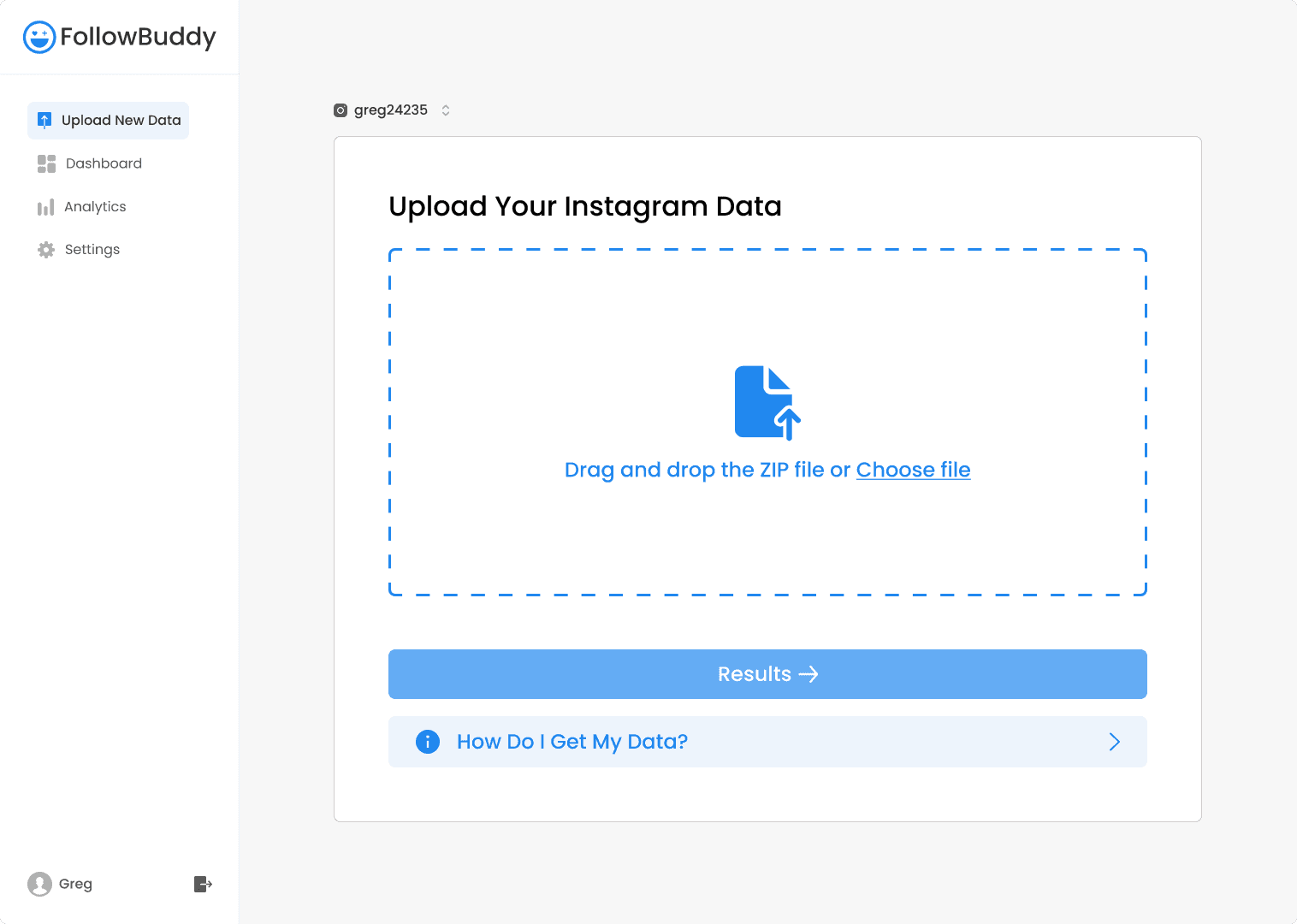Click the file upload icon in drop zone
Image resolution: width=1297 pixels, height=924 pixels.
[767, 403]
